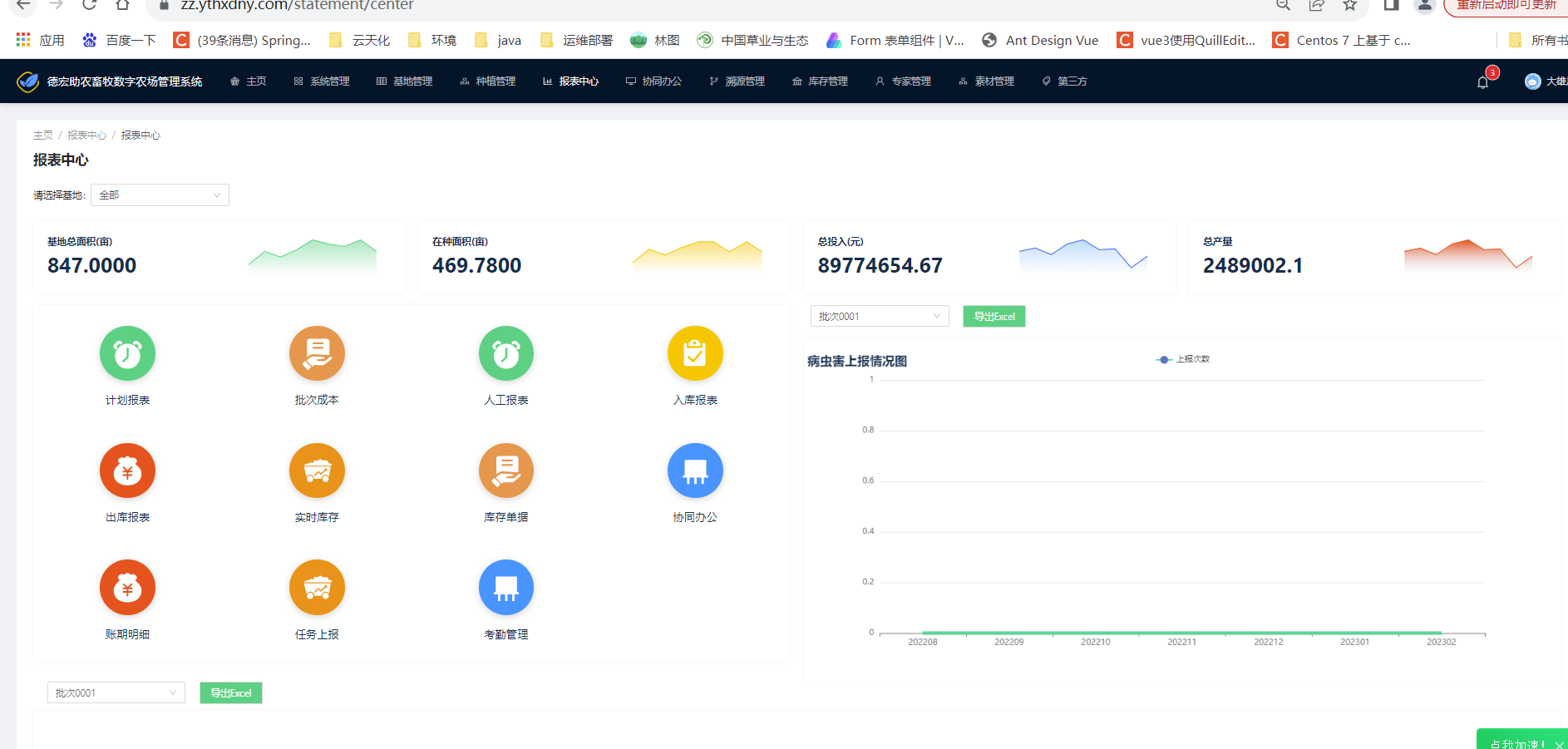Click the 主页 breadcrumb link
Image resolution: width=1568 pixels, height=749 pixels.
(43, 135)
